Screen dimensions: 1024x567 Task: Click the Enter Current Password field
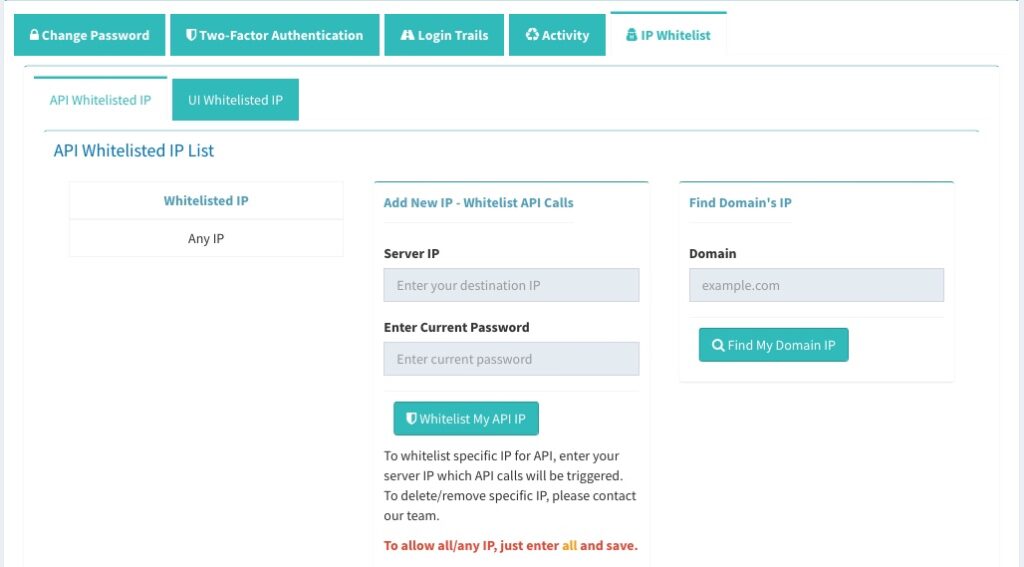pos(511,359)
